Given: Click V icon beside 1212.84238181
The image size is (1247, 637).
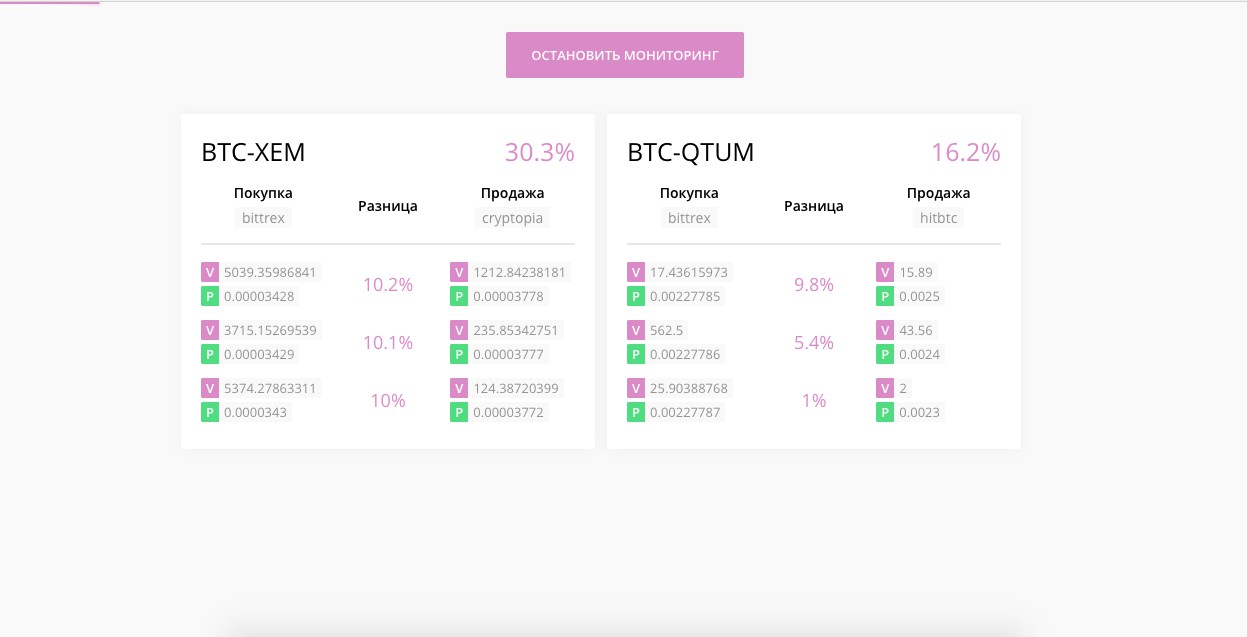Looking at the screenshot, I should click(459, 272).
